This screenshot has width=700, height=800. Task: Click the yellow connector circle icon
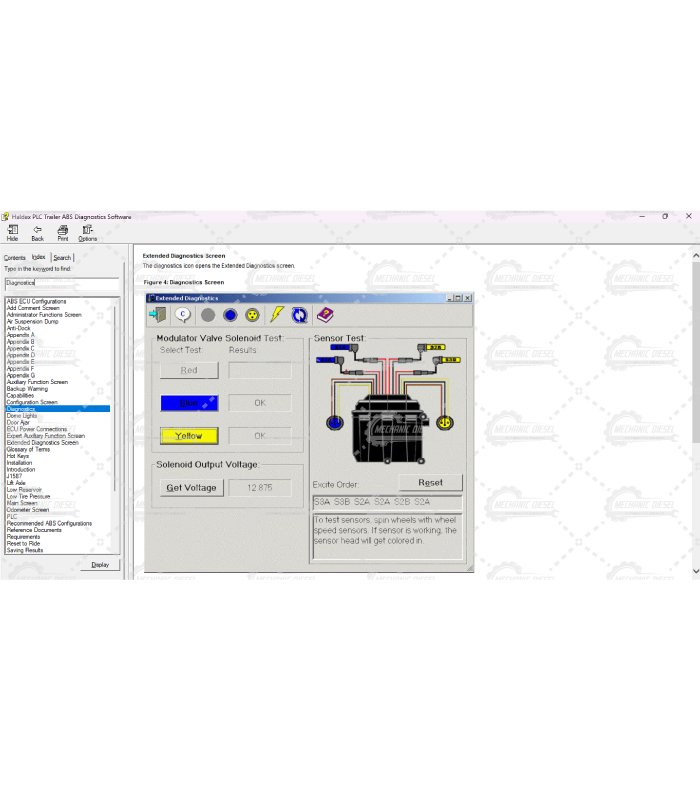point(253,315)
